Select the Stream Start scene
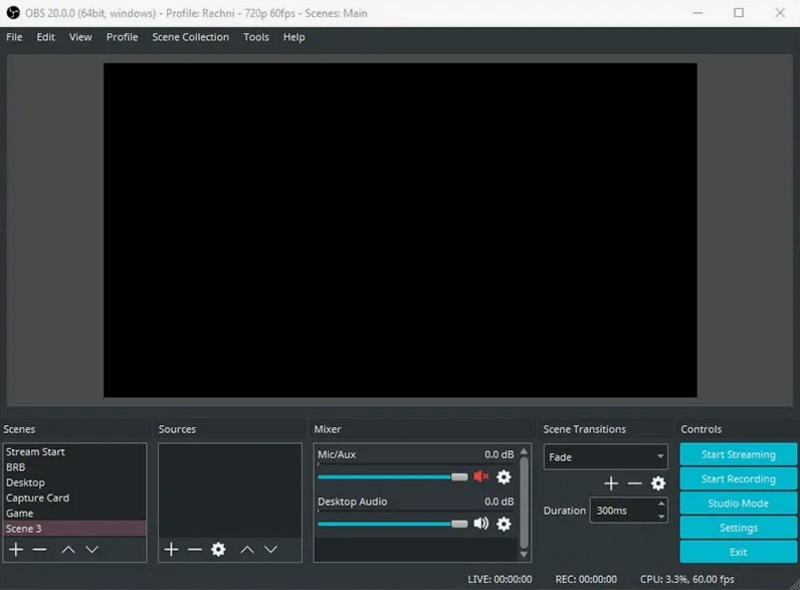This screenshot has height=590, width=800. coord(74,452)
